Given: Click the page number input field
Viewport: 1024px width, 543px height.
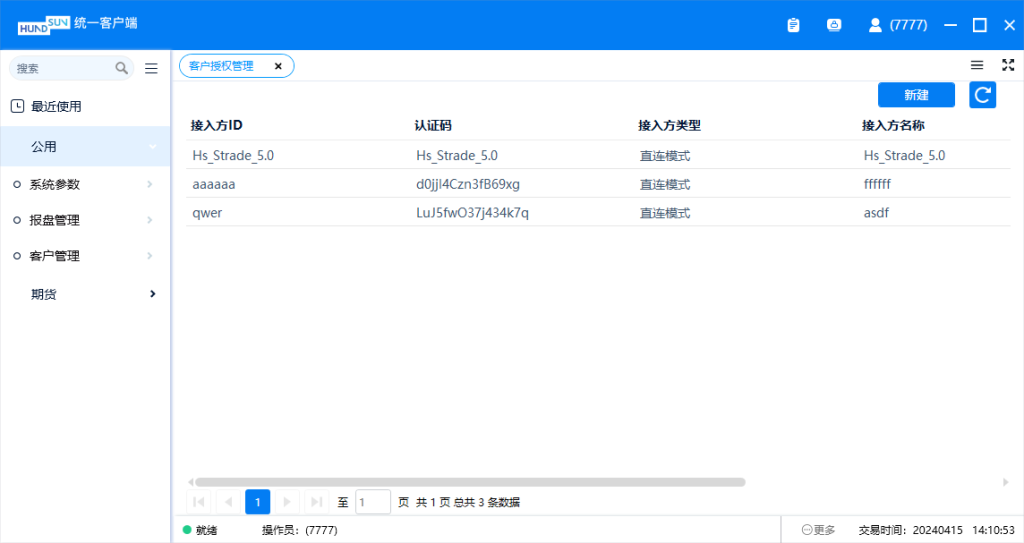Looking at the screenshot, I should 373,502.
